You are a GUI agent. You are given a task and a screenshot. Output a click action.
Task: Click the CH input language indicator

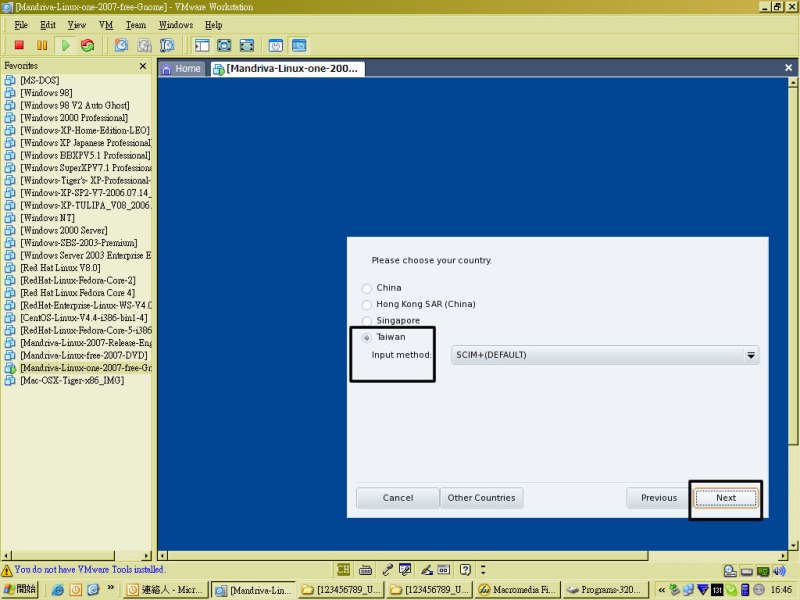(x=343, y=569)
